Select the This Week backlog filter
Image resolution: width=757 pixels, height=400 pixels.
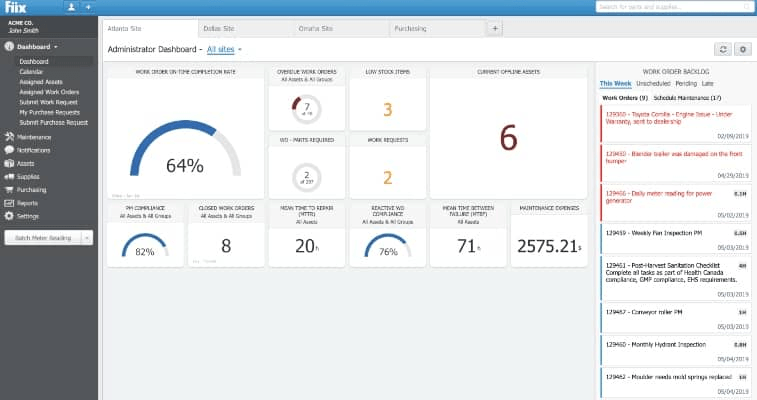[x=615, y=83]
